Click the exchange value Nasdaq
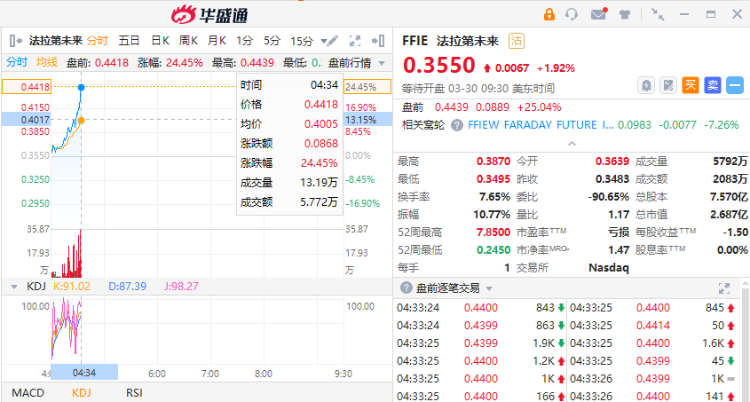This screenshot has width=750, height=402. 608,268
